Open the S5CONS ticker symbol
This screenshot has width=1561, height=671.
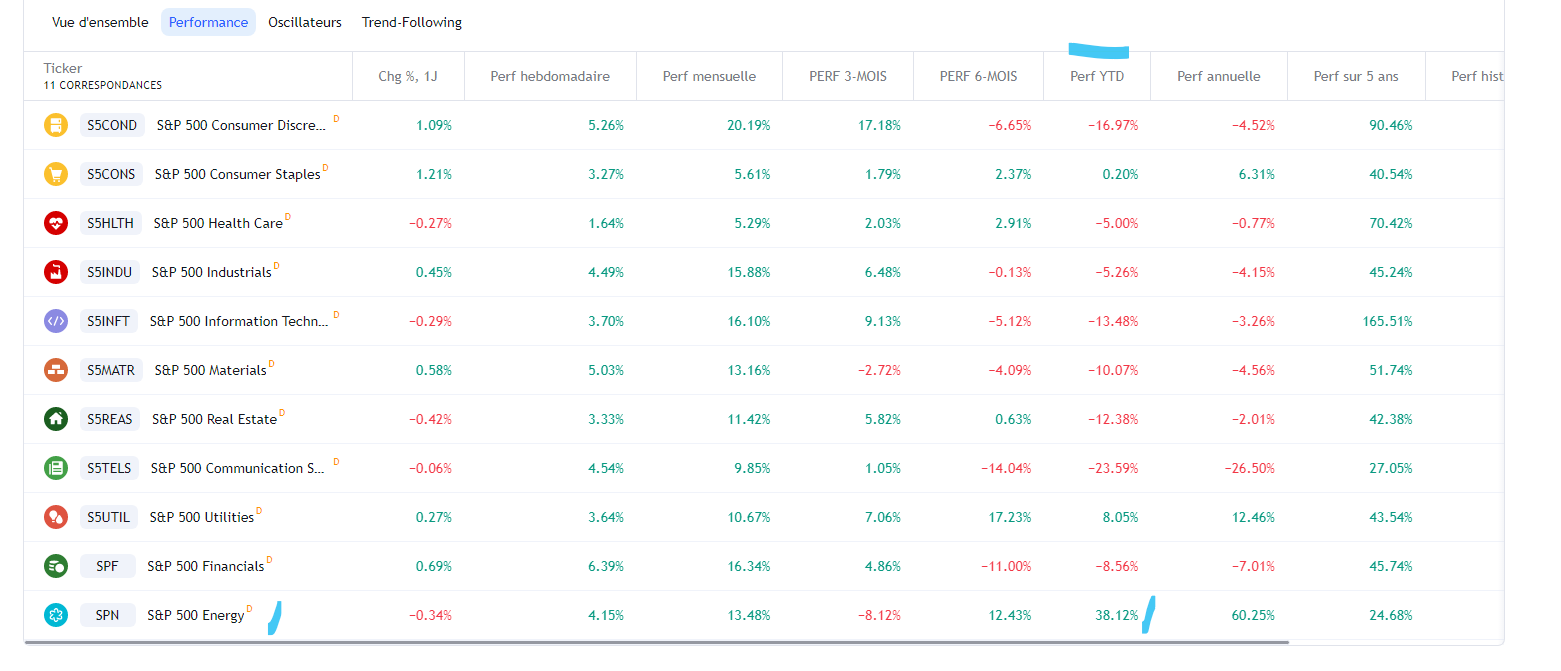pyautogui.click(x=112, y=174)
